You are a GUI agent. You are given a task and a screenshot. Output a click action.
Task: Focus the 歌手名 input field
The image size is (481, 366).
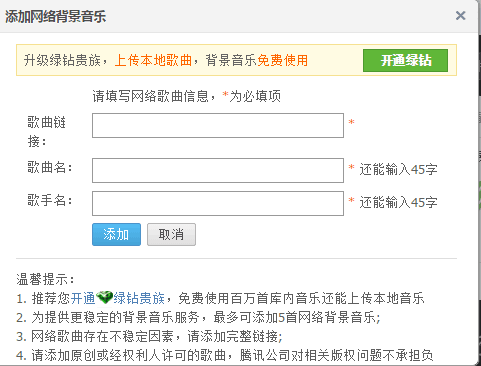(x=218, y=203)
